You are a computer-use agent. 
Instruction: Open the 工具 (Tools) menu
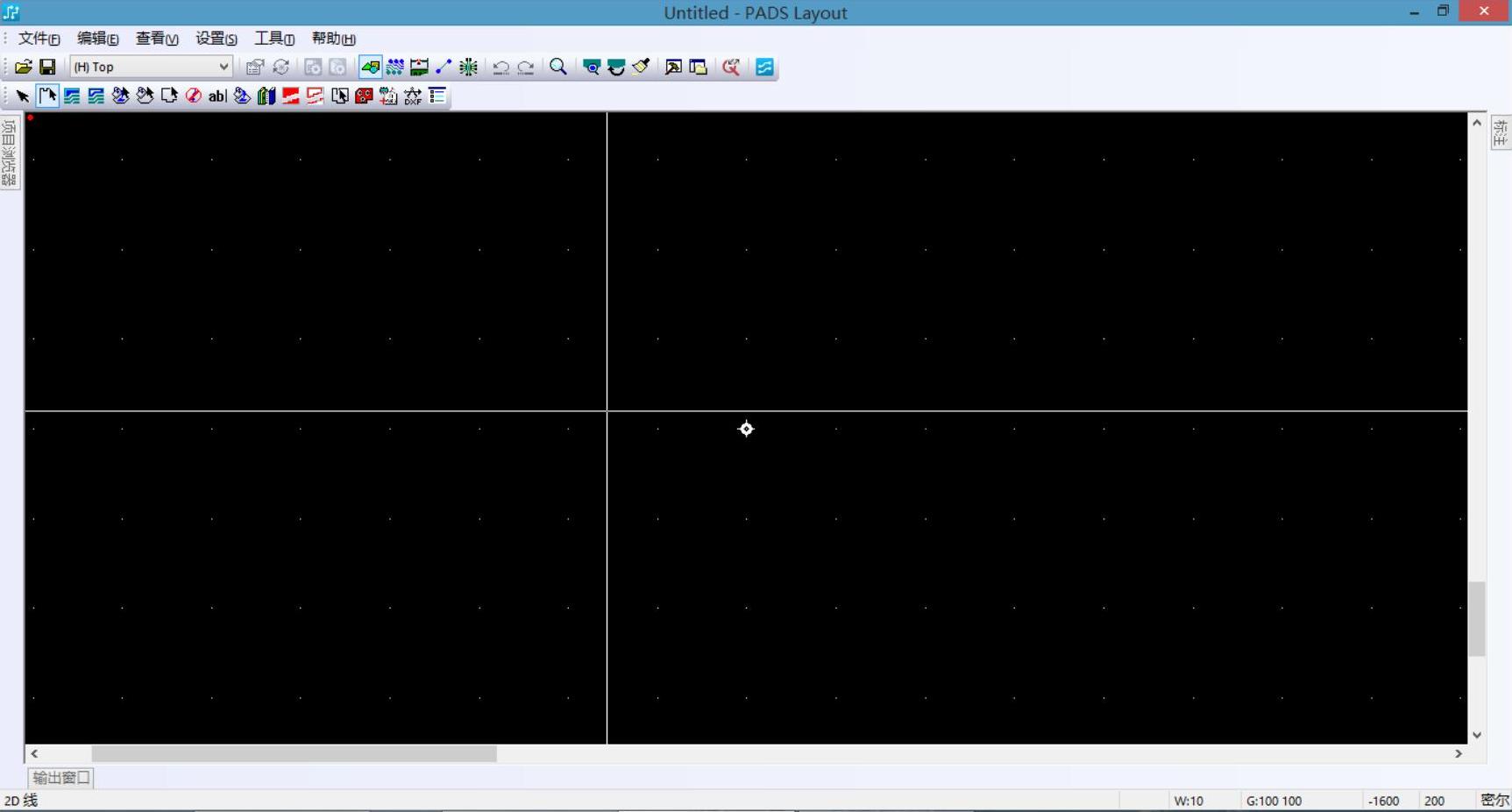coord(274,39)
